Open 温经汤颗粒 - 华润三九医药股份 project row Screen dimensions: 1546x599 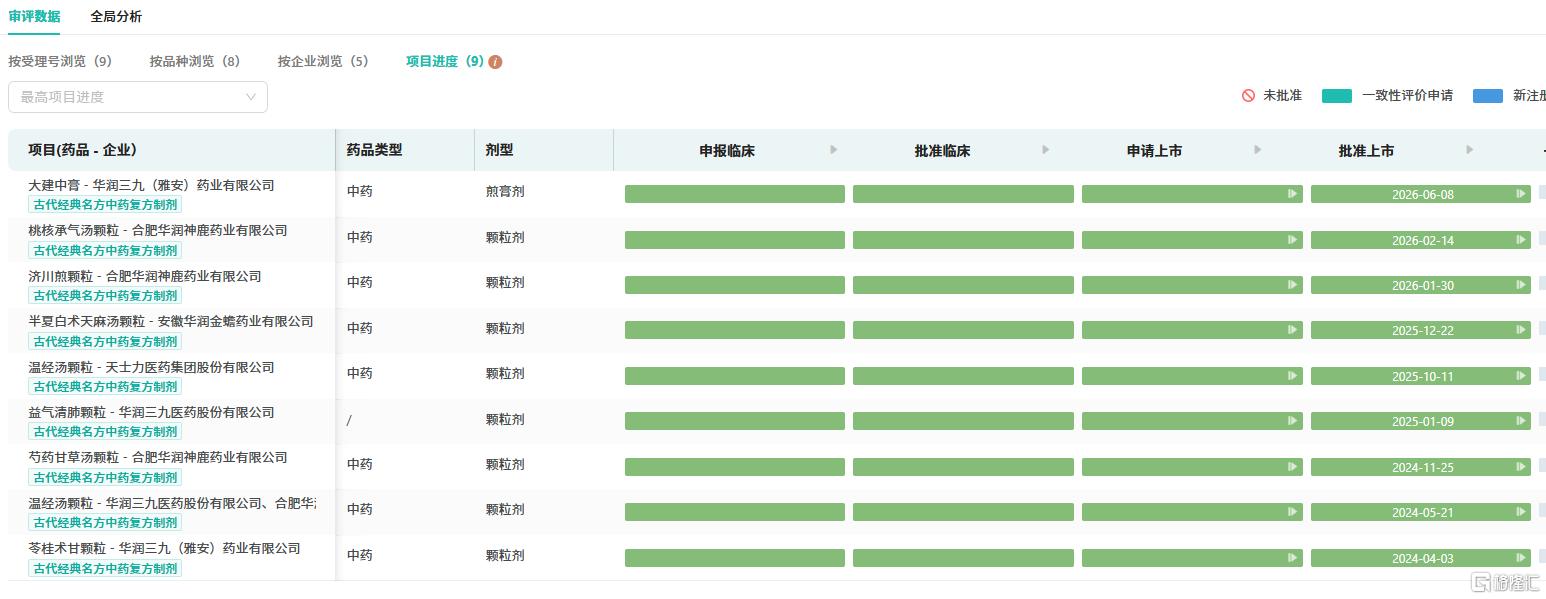click(x=172, y=503)
